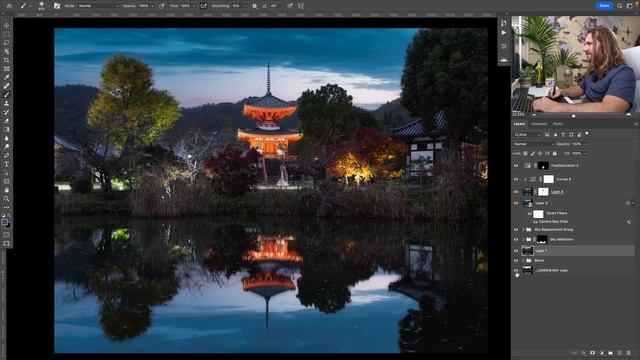The height and width of the screenshot is (360, 640).
Task: Switch to the Paths tab
Action: point(558,124)
